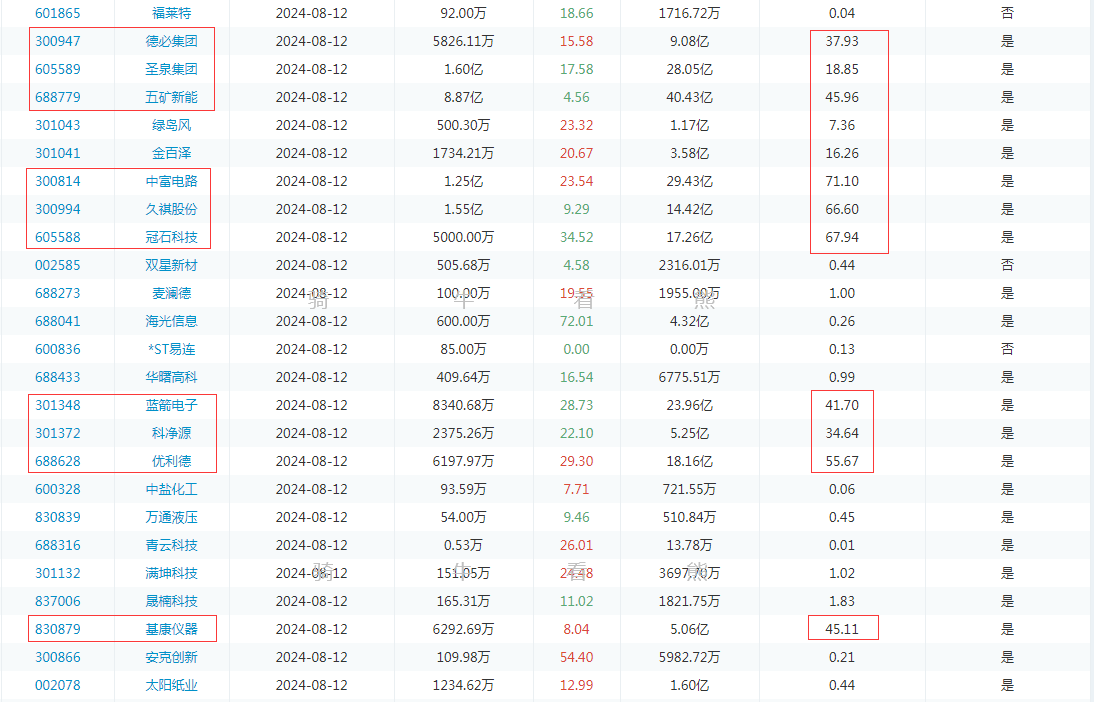Click the 中富电路 stock name

pos(172,181)
